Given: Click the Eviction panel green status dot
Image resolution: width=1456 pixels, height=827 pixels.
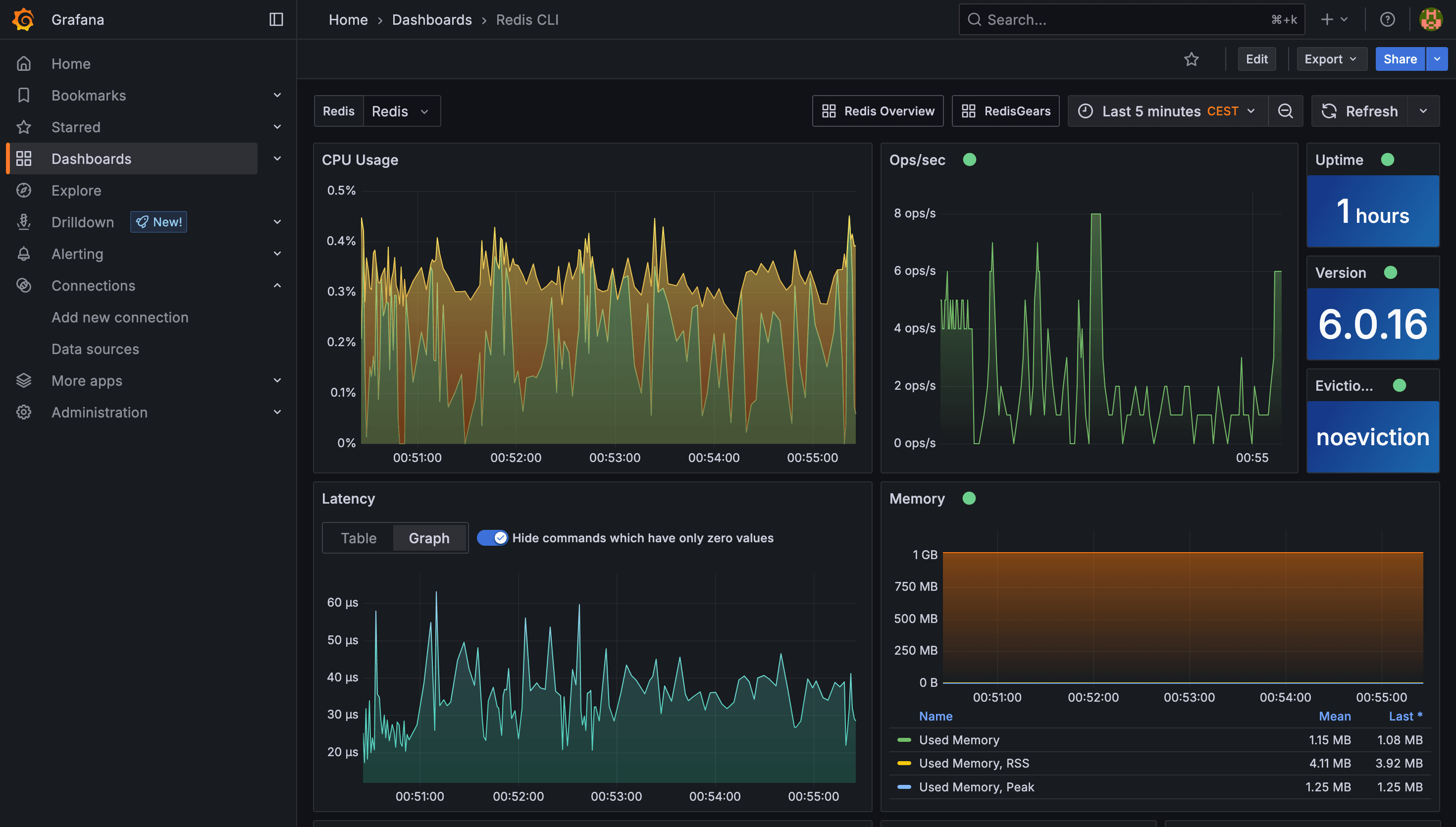Looking at the screenshot, I should coord(1400,386).
